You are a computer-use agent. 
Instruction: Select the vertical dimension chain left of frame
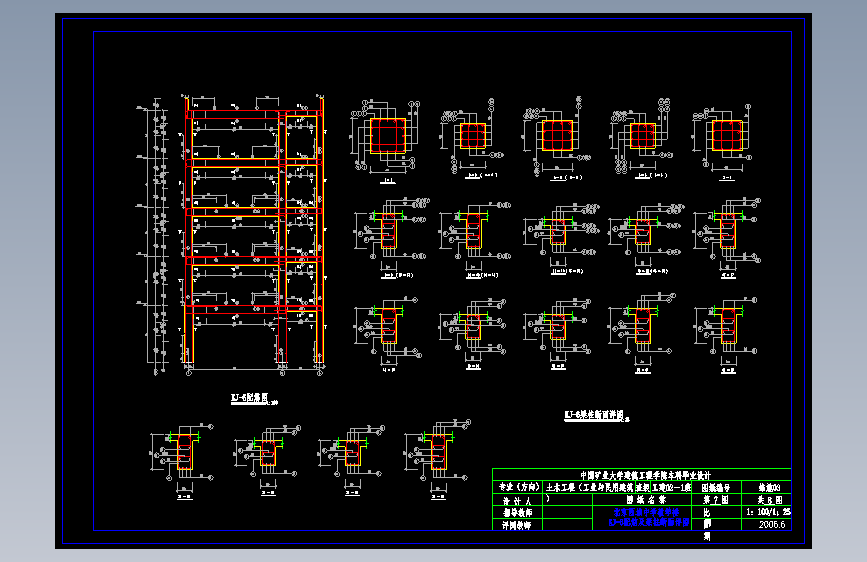(x=156, y=236)
